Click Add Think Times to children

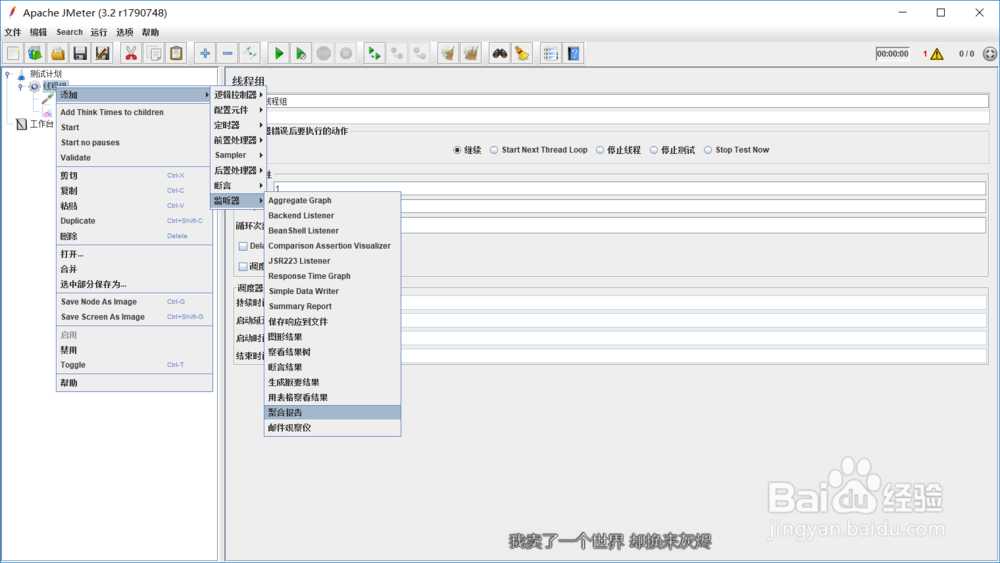click(134, 112)
